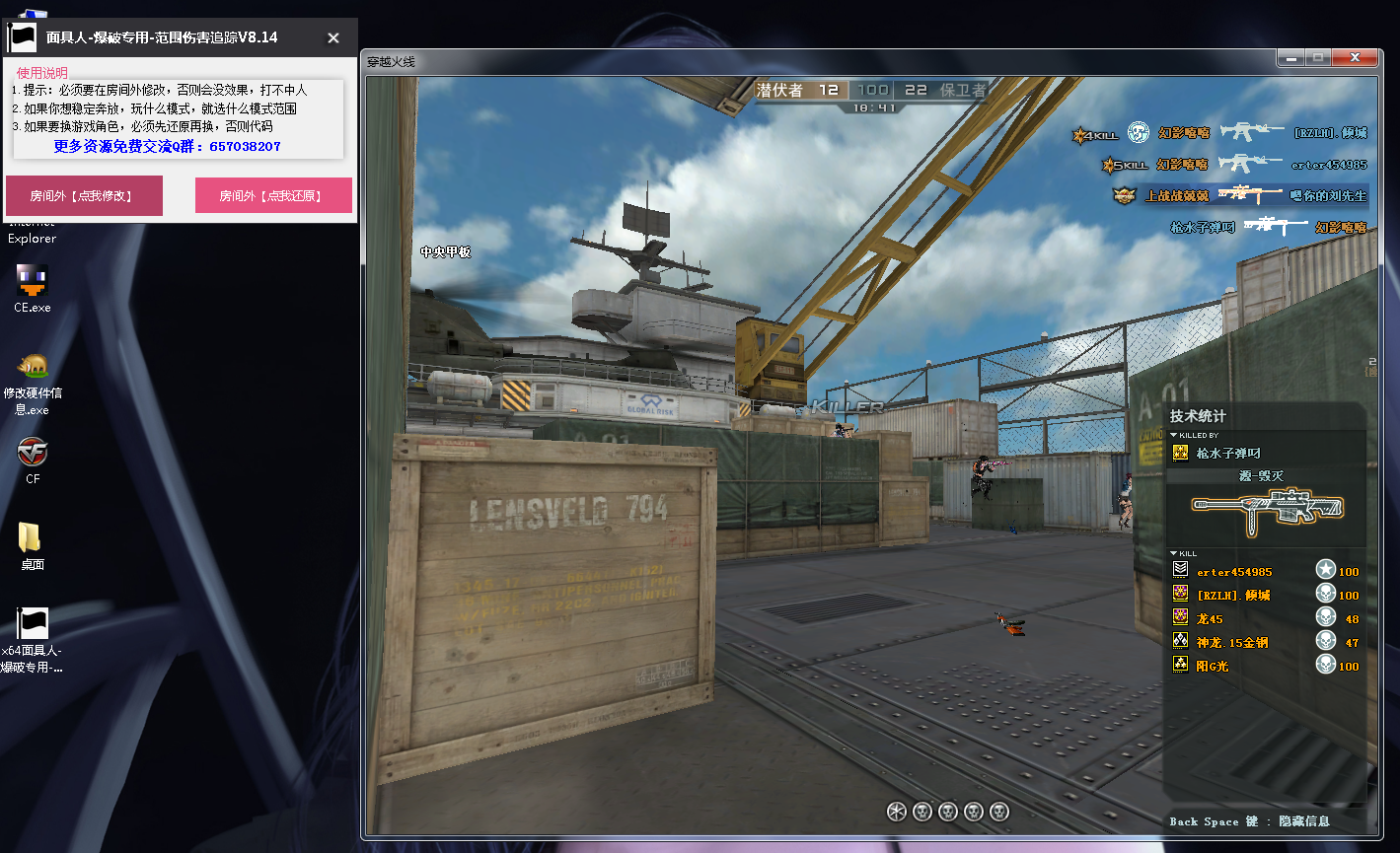Image resolution: width=1400 pixels, height=853 pixels.
Task: Maximize the 穿越火线 game window
Action: coord(1318,59)
